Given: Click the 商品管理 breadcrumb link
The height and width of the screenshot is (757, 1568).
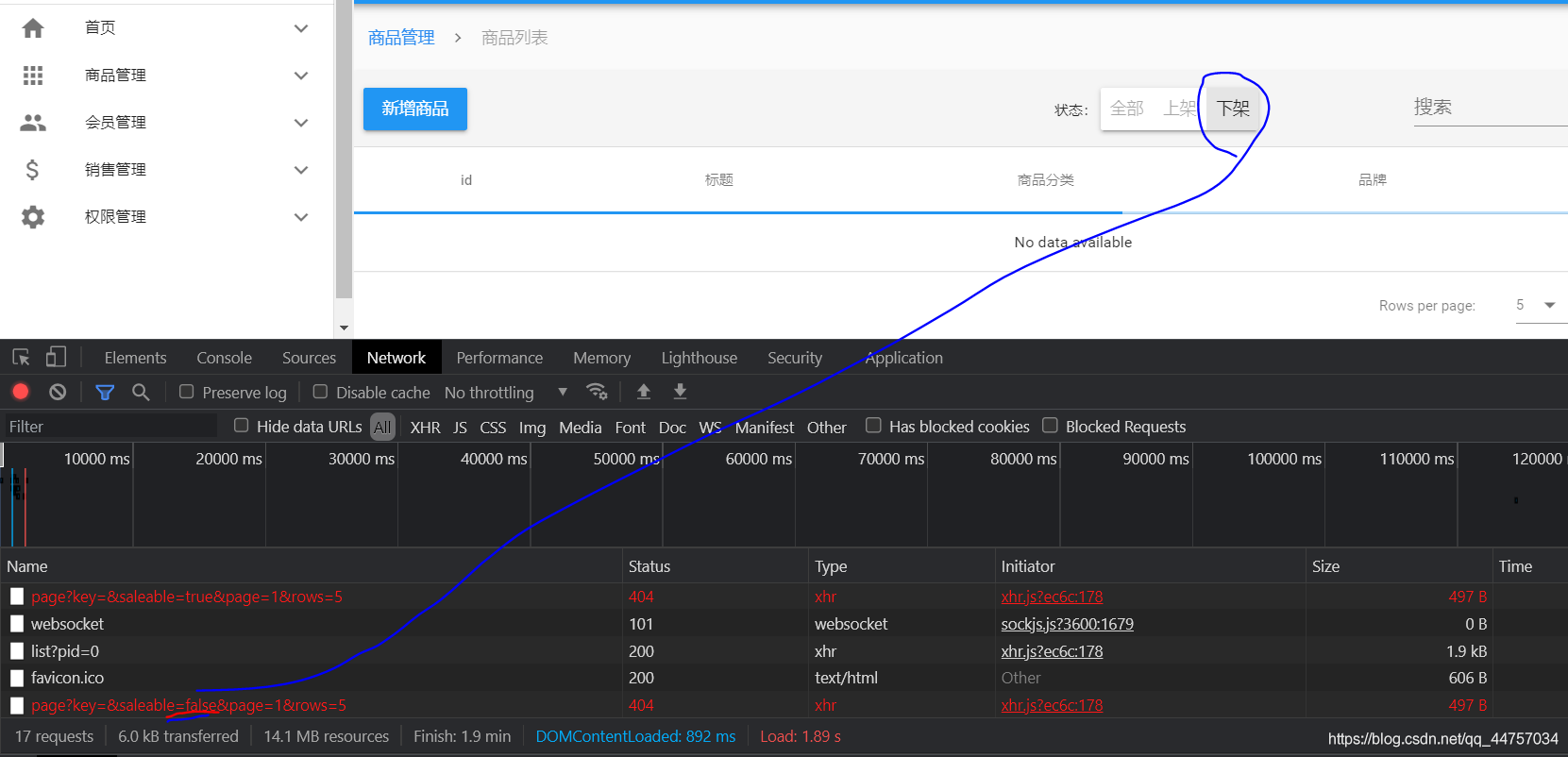Looking at the screenshot, I should click(x=401, y=38).
